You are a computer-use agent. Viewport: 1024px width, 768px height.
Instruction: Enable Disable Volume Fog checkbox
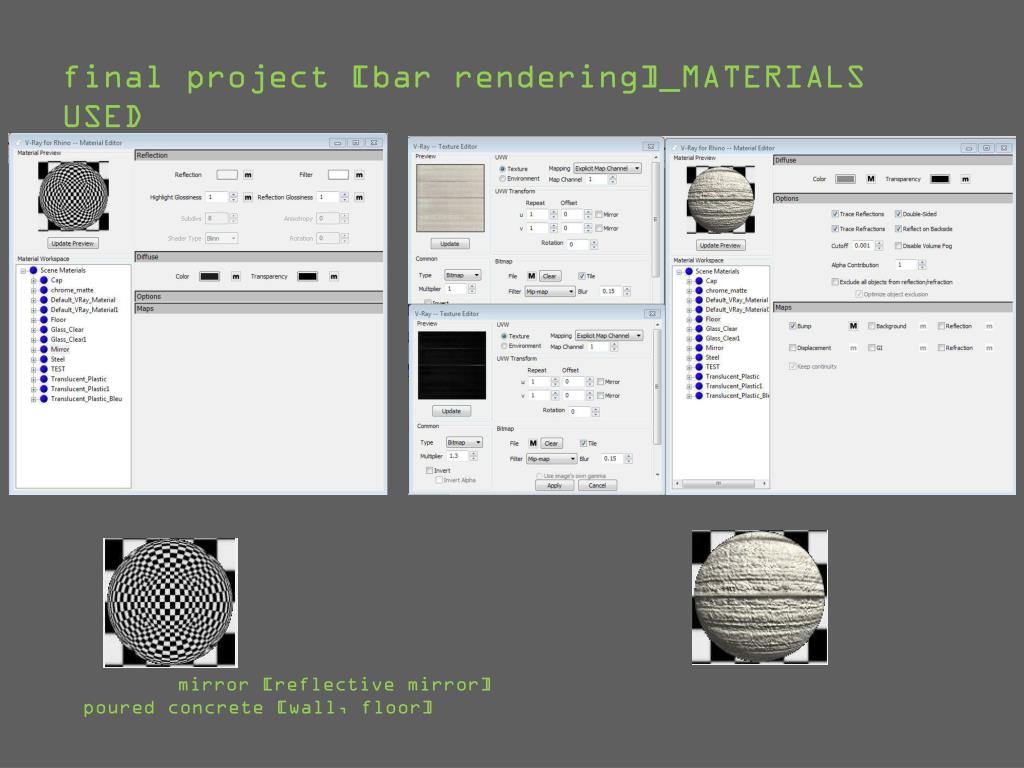pos(898,246)
